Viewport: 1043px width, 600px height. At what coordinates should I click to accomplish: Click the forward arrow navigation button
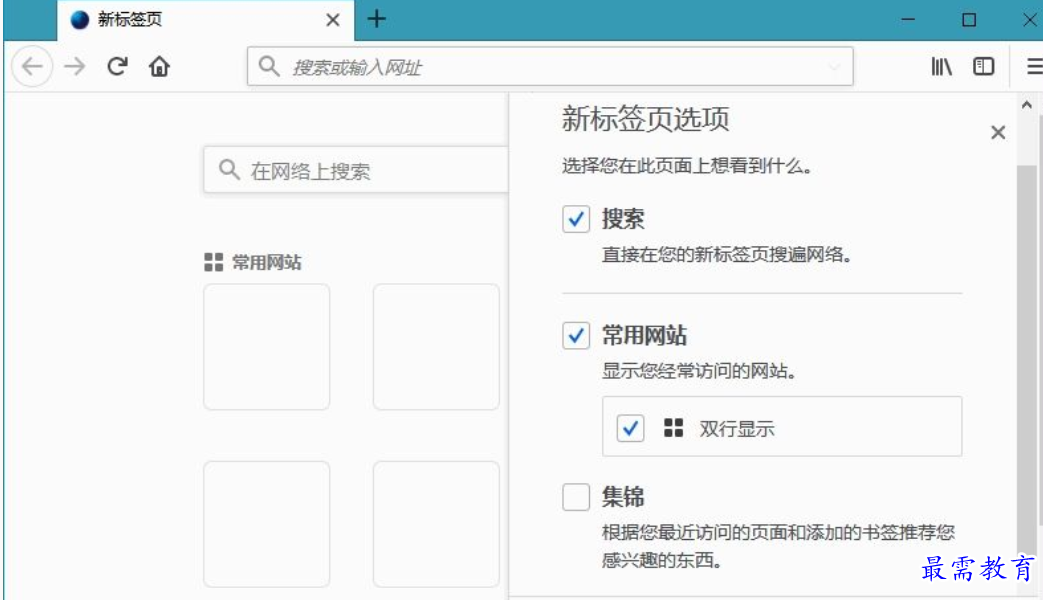tap(74, 66)
